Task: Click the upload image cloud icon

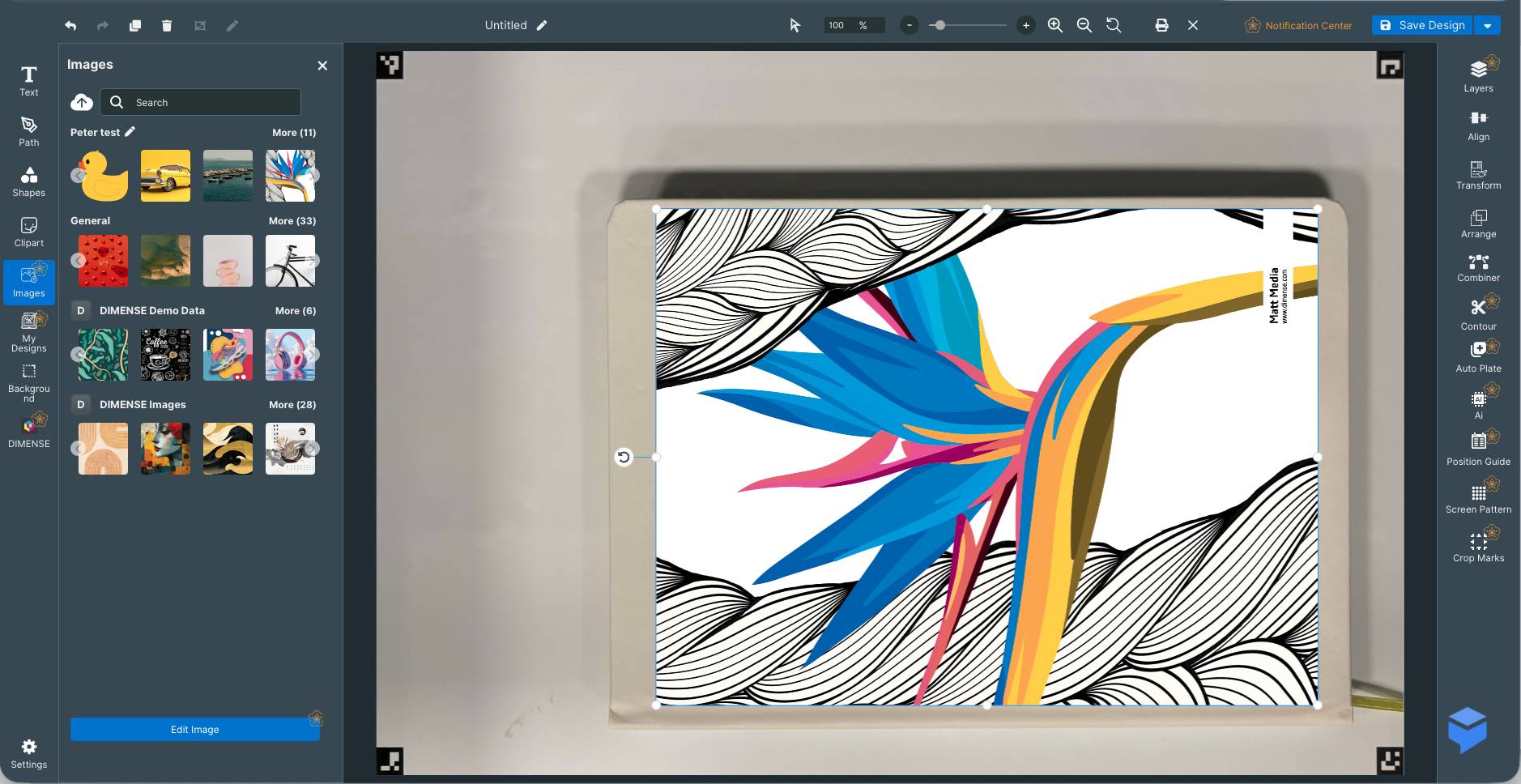Action: coord(82,102)
